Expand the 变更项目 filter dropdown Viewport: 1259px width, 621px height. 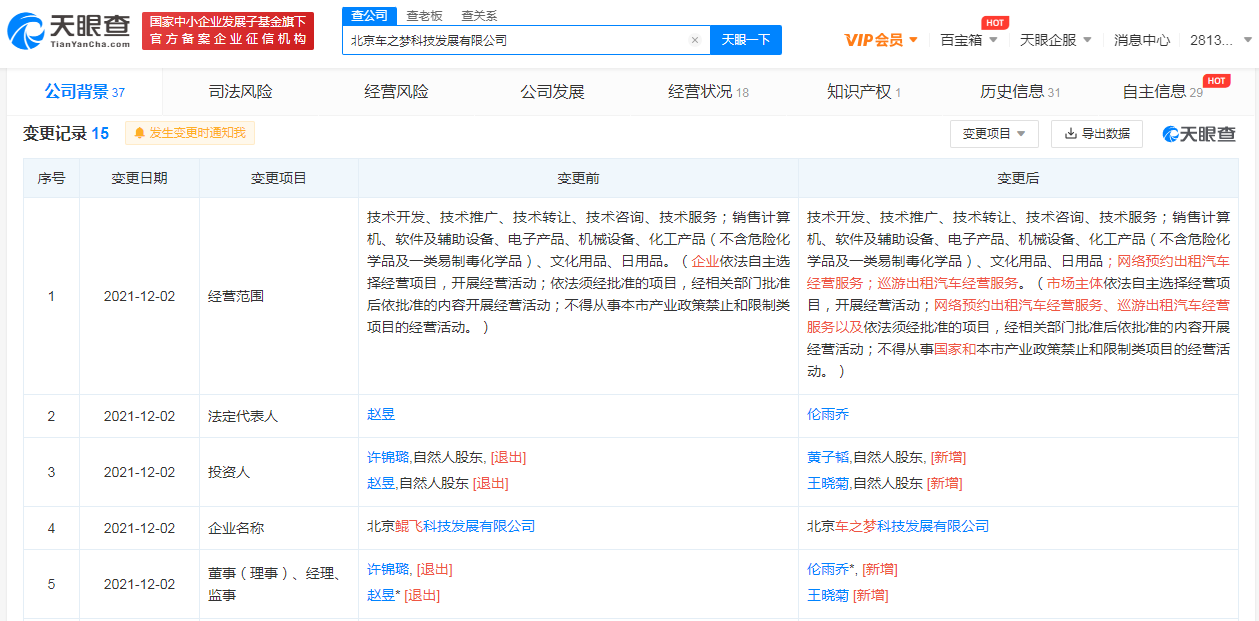[994, 133]
